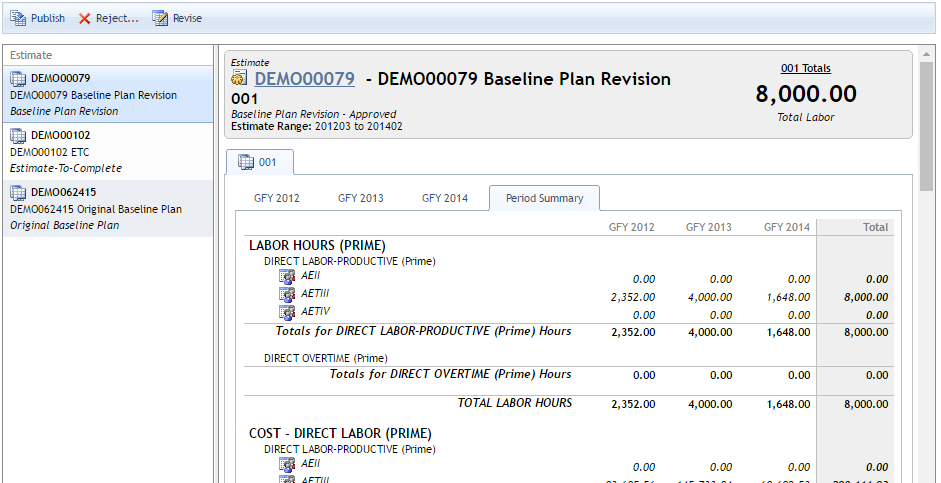Click the vertical scrollbar thumb

pos(927,126)
